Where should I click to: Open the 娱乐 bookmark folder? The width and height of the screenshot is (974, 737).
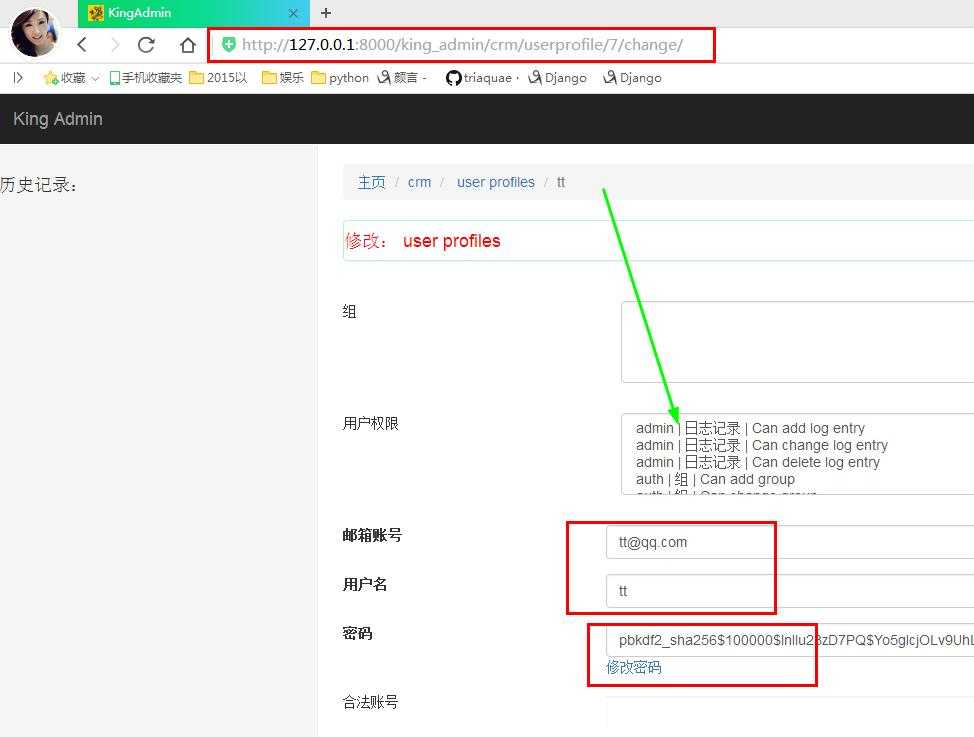tap(283, 78)
